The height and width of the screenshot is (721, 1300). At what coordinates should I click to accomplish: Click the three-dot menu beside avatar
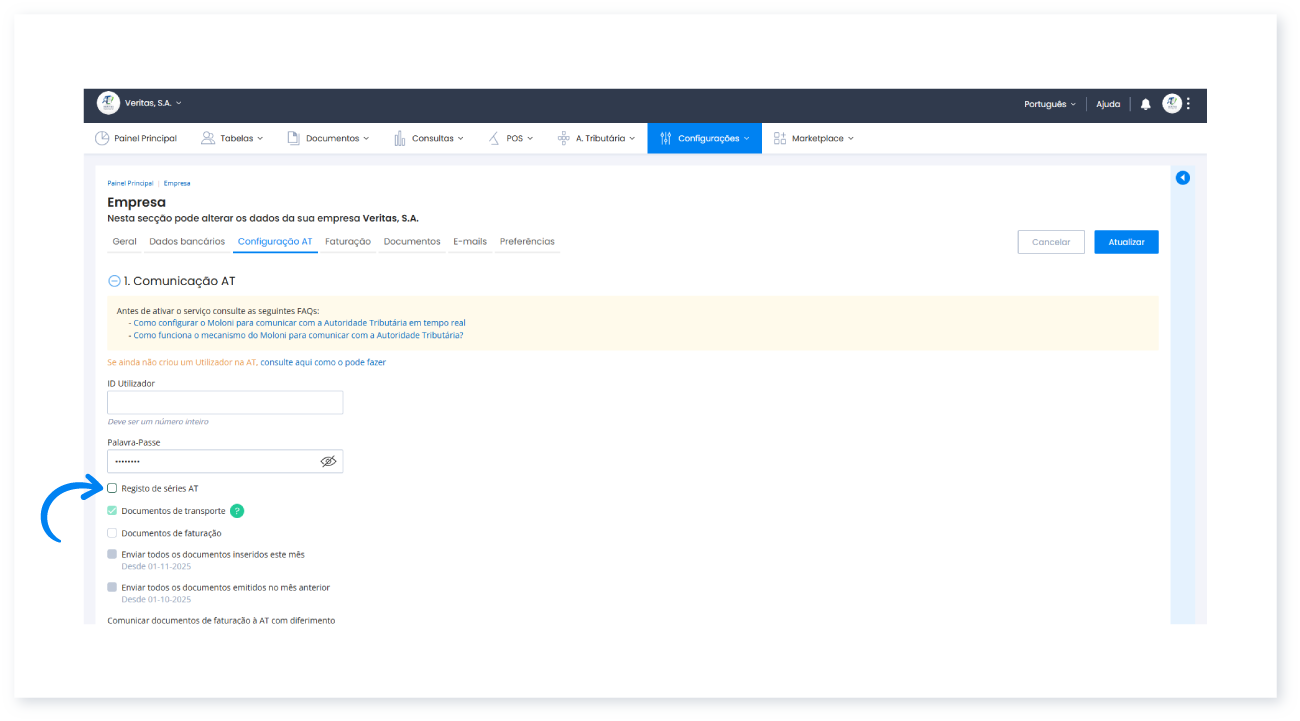click(x=1188, y=104)
